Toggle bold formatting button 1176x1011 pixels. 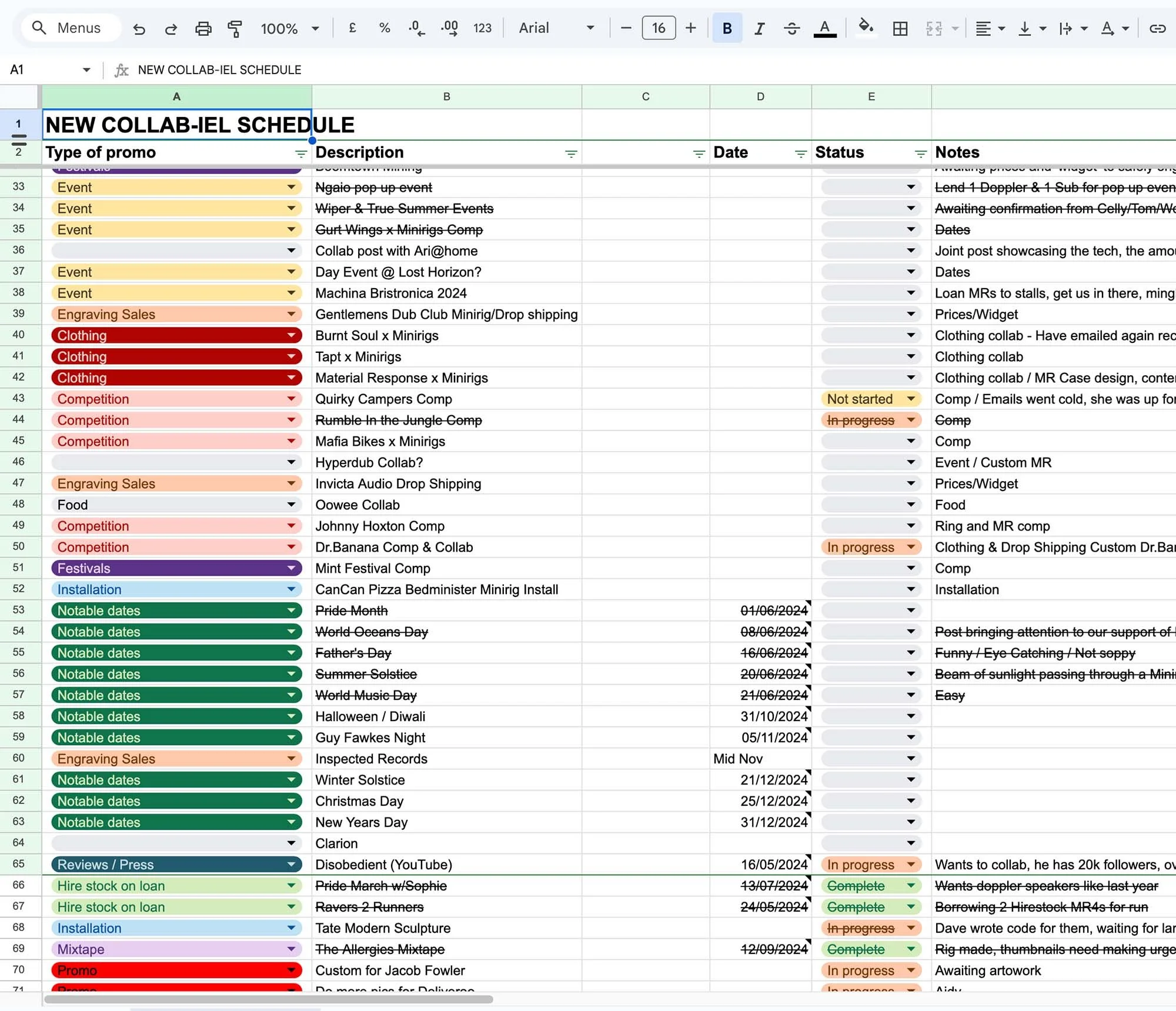727,28
